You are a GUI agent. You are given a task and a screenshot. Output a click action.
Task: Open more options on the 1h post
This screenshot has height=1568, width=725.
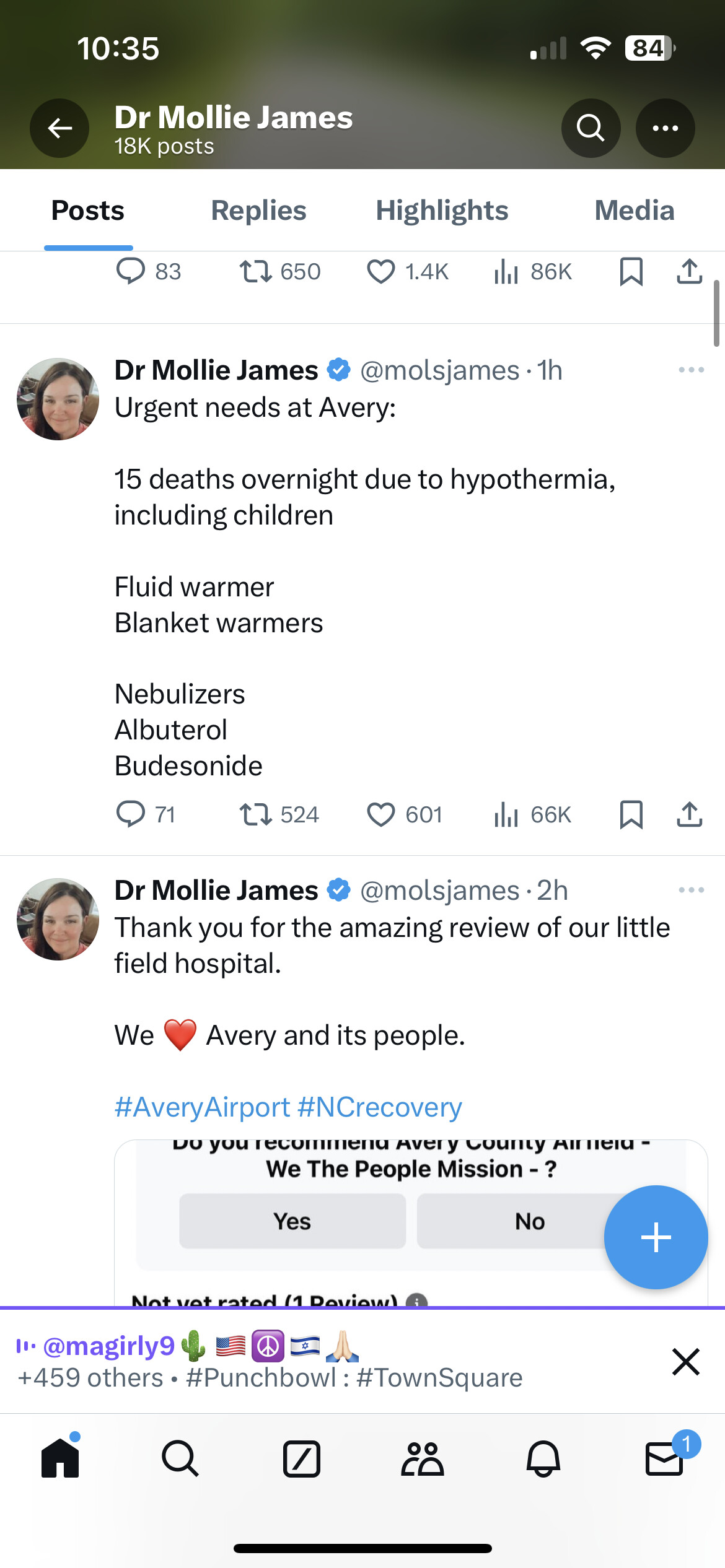691,370
